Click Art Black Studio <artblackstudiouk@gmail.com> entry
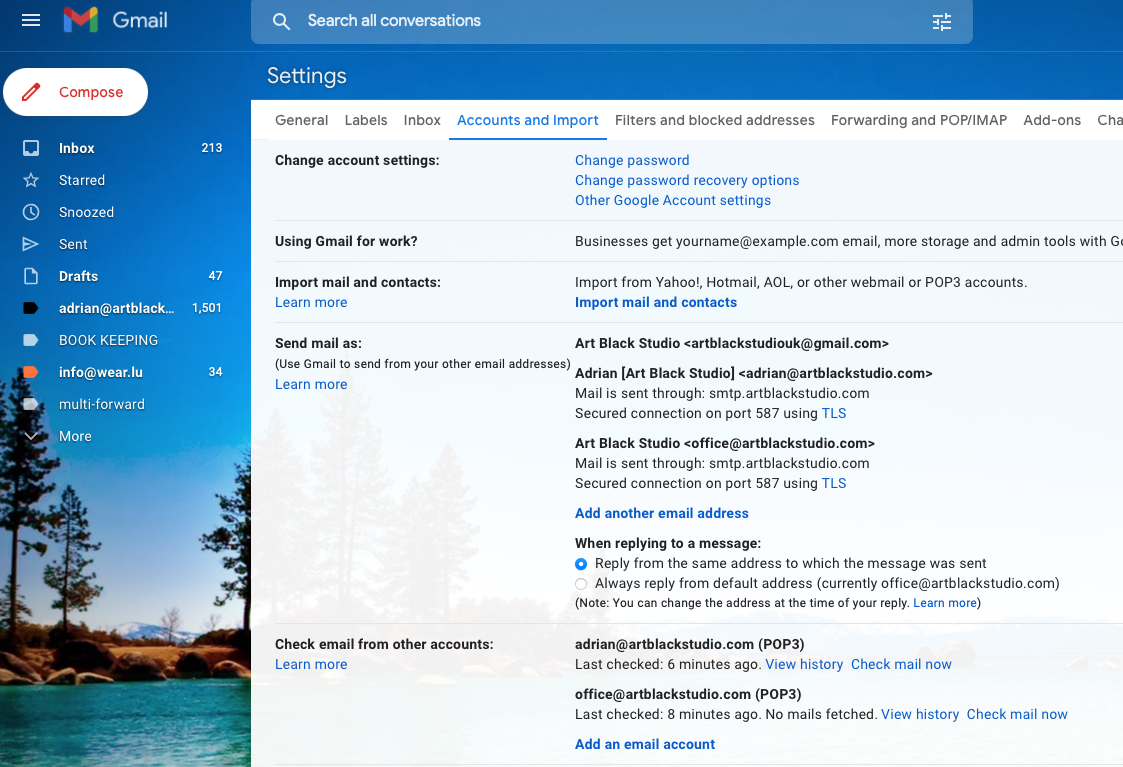 [732, 343]
